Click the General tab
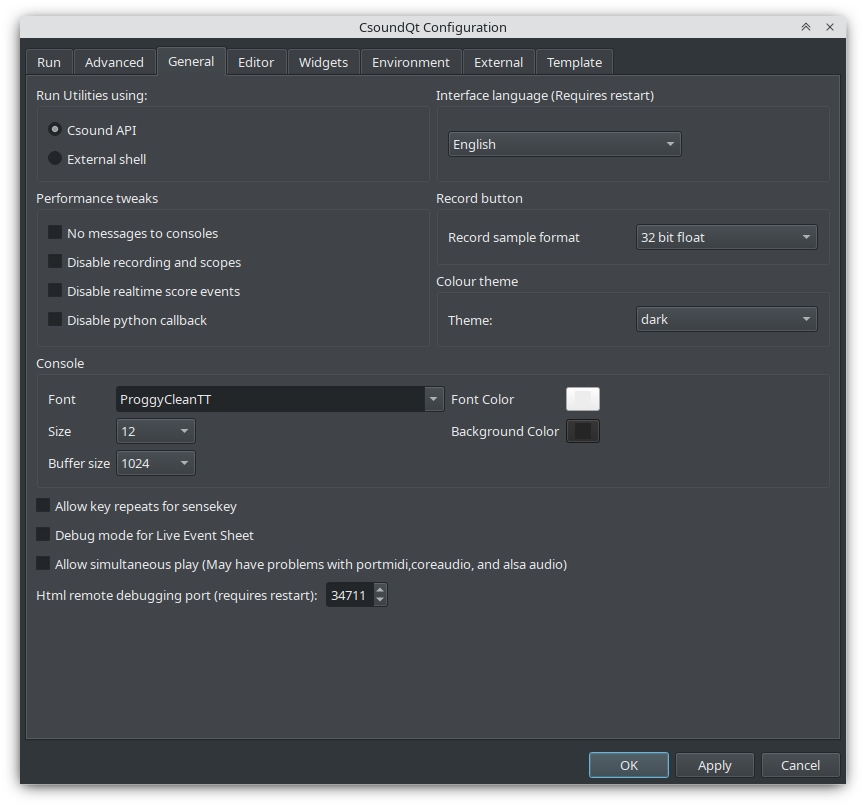Screen dimensions: 866x808 [x=191, y=61]
